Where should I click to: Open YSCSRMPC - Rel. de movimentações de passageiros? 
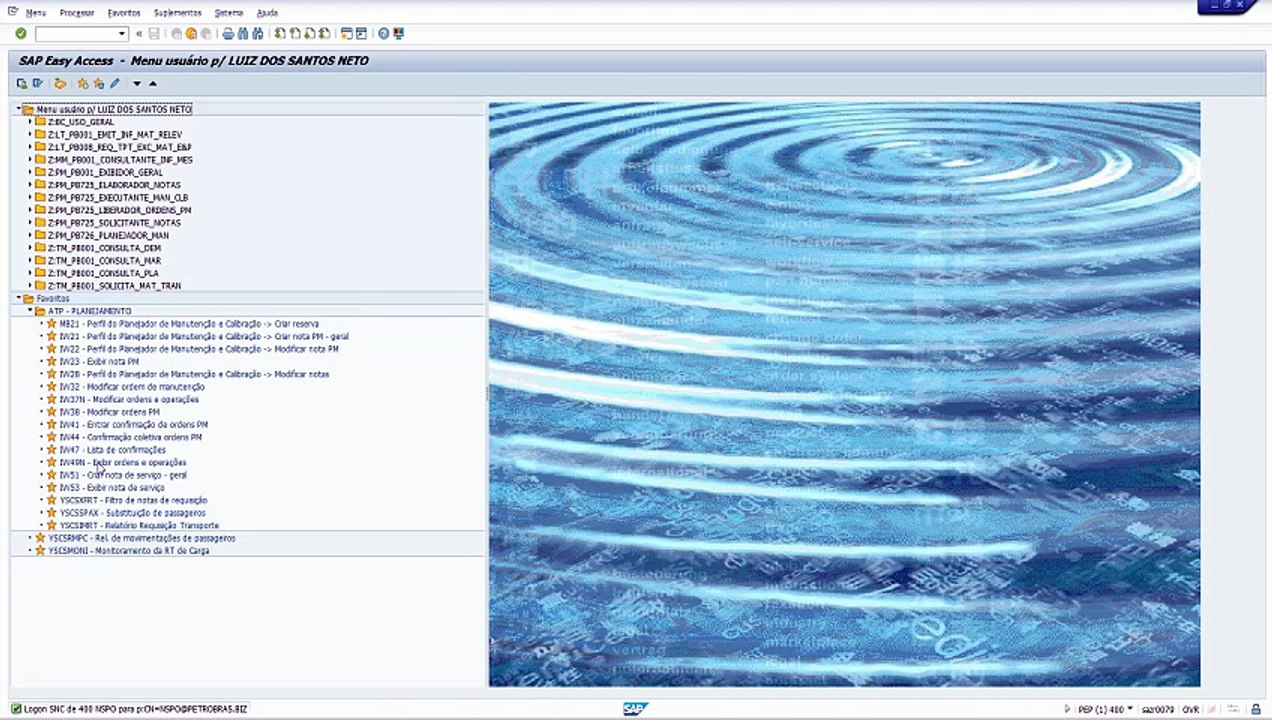141,538
